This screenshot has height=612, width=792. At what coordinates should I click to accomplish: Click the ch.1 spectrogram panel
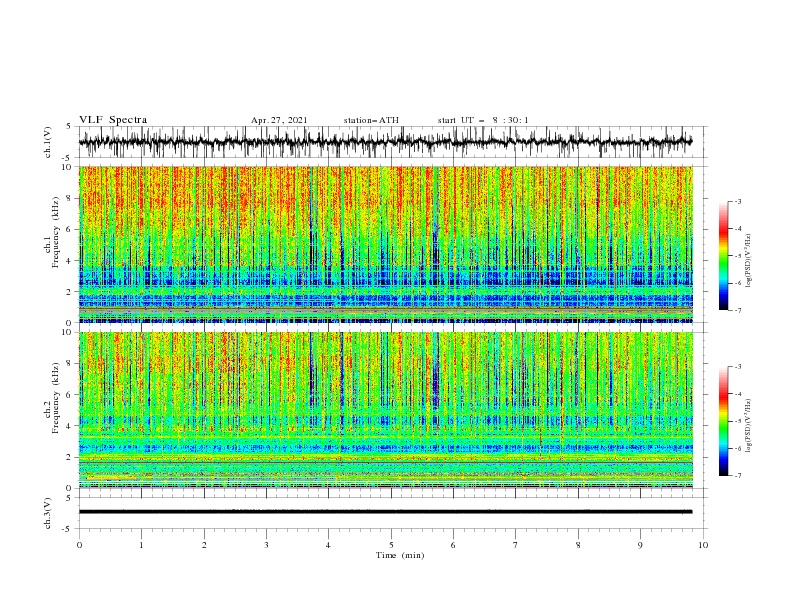click(x=385, y=244)
